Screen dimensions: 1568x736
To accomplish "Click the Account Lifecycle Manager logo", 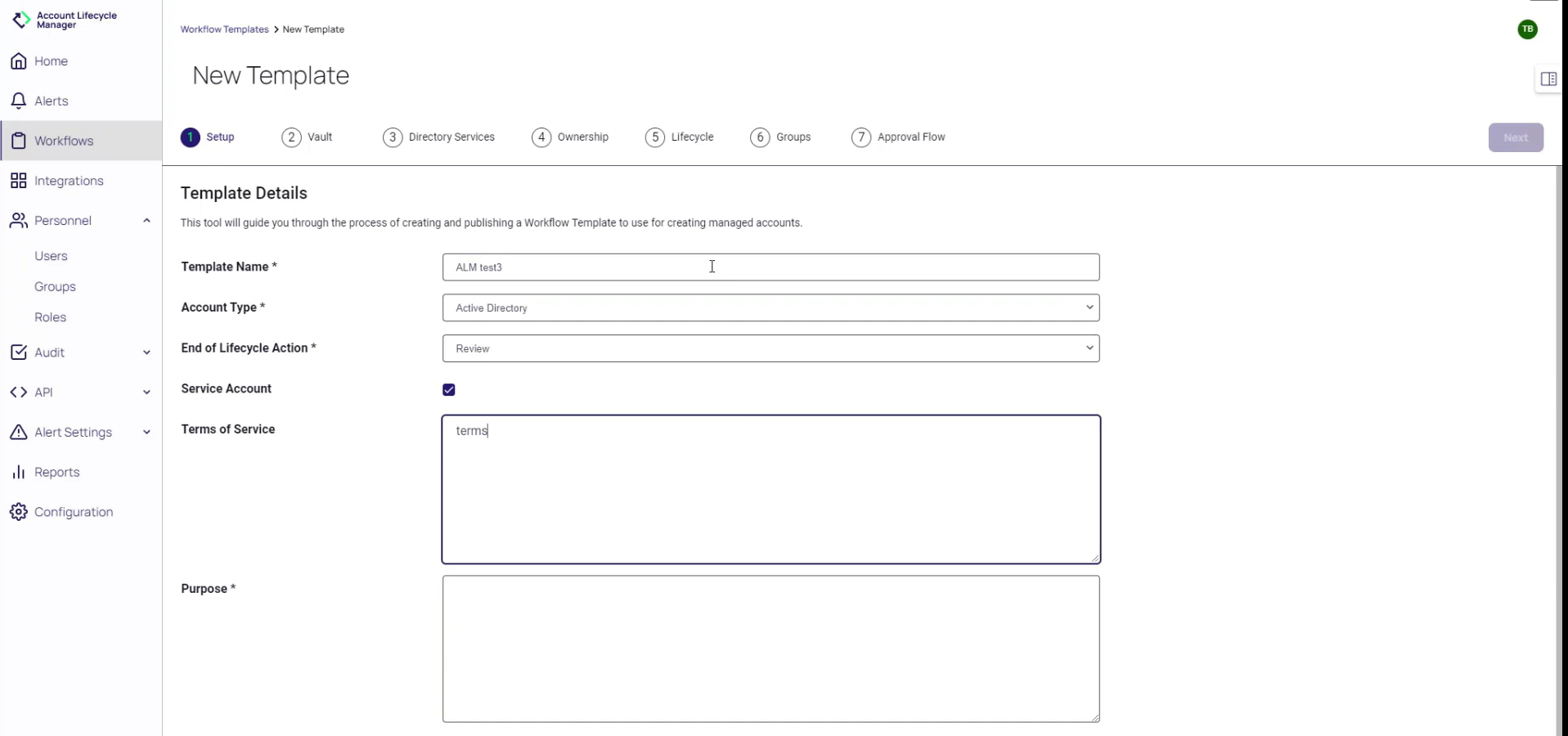I will click(65, 20).
